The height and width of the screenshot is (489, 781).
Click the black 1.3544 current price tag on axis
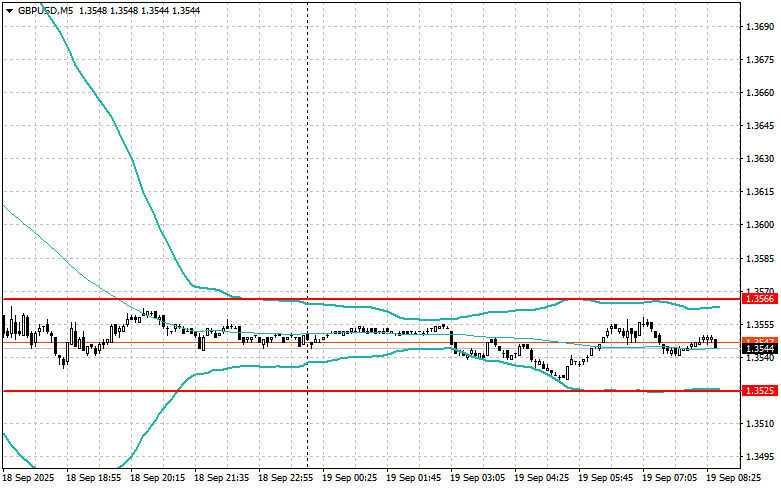[759, 348]
